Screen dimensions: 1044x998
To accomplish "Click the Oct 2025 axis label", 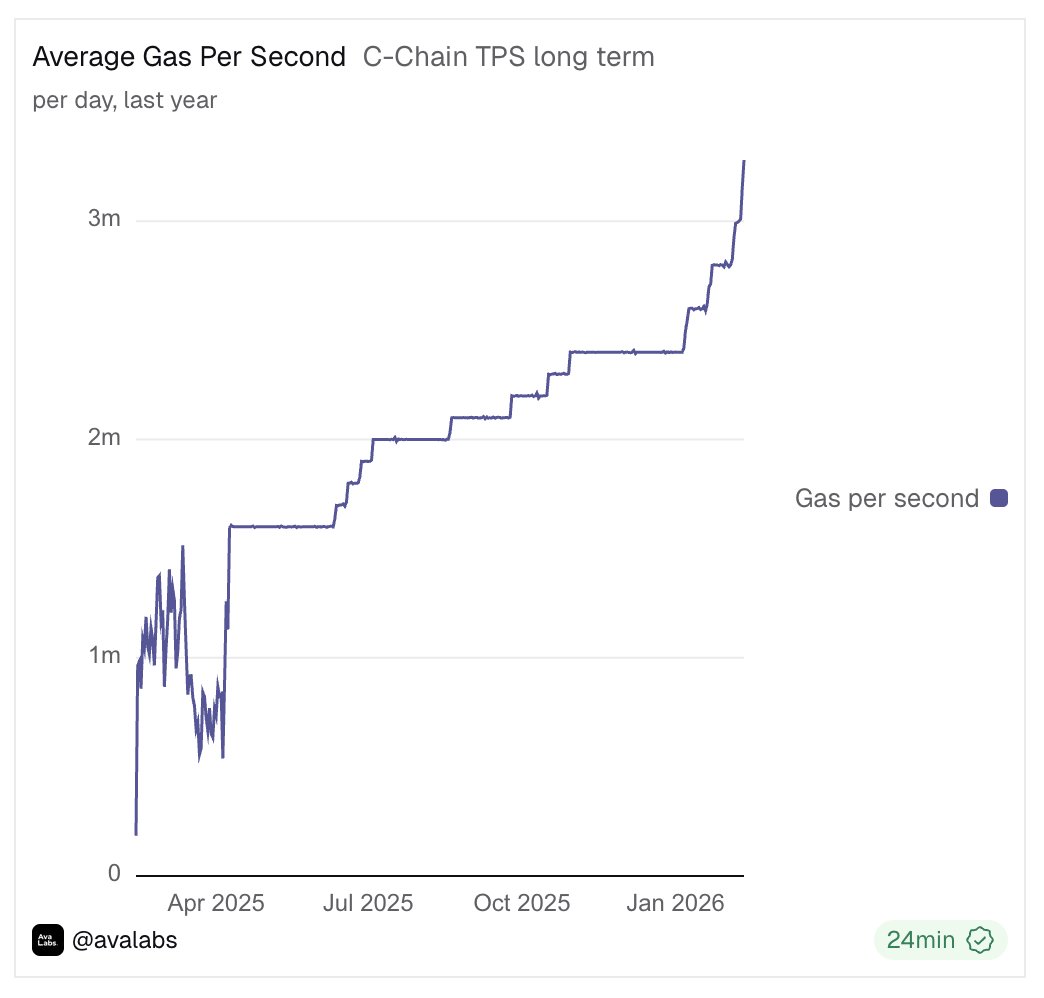I will (x=521, y=903).
